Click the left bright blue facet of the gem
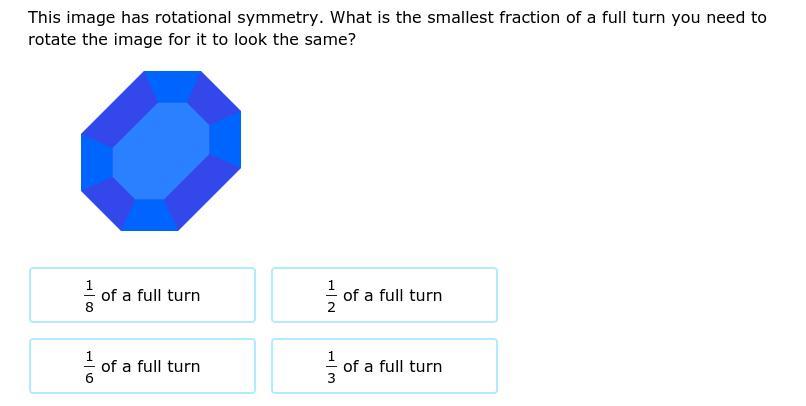Image resolution: width=806 pixels, height=406 pixels. tap(95, 161)
